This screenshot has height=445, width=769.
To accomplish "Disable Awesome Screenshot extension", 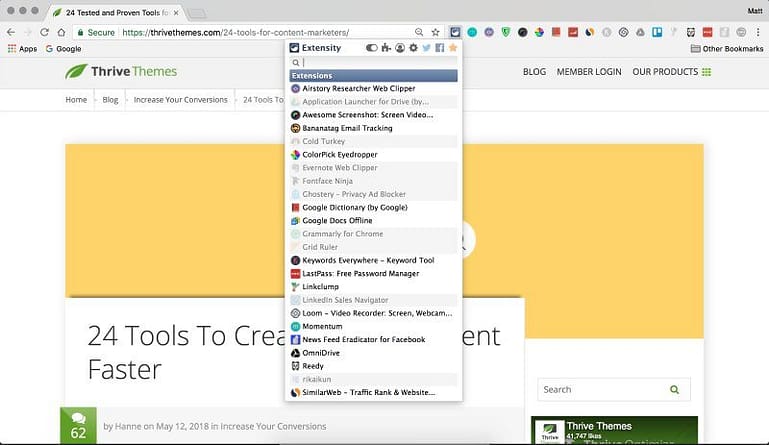I will (373, 115).
